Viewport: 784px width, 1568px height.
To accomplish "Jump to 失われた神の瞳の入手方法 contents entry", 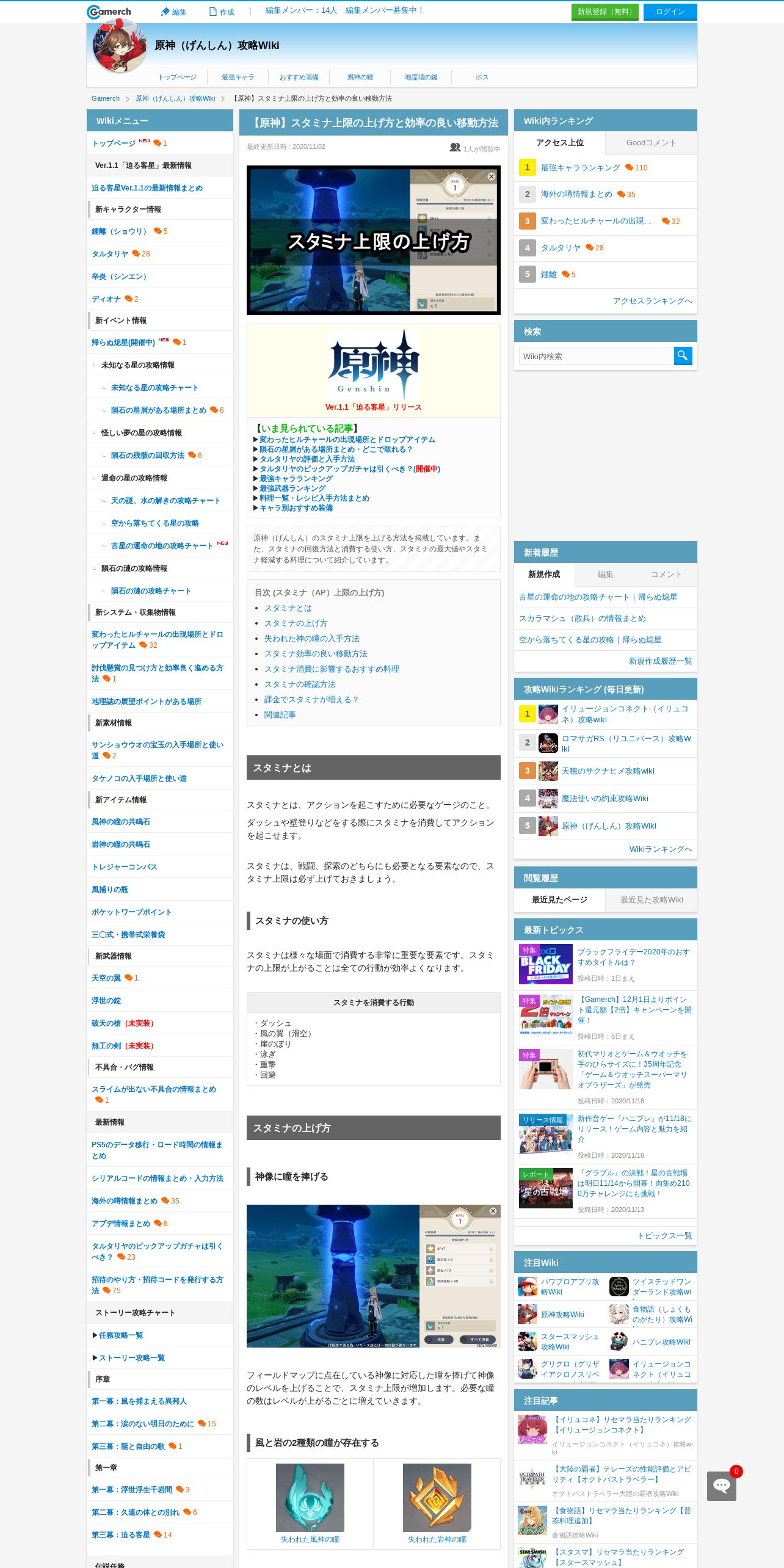I will tap(312, 639).
